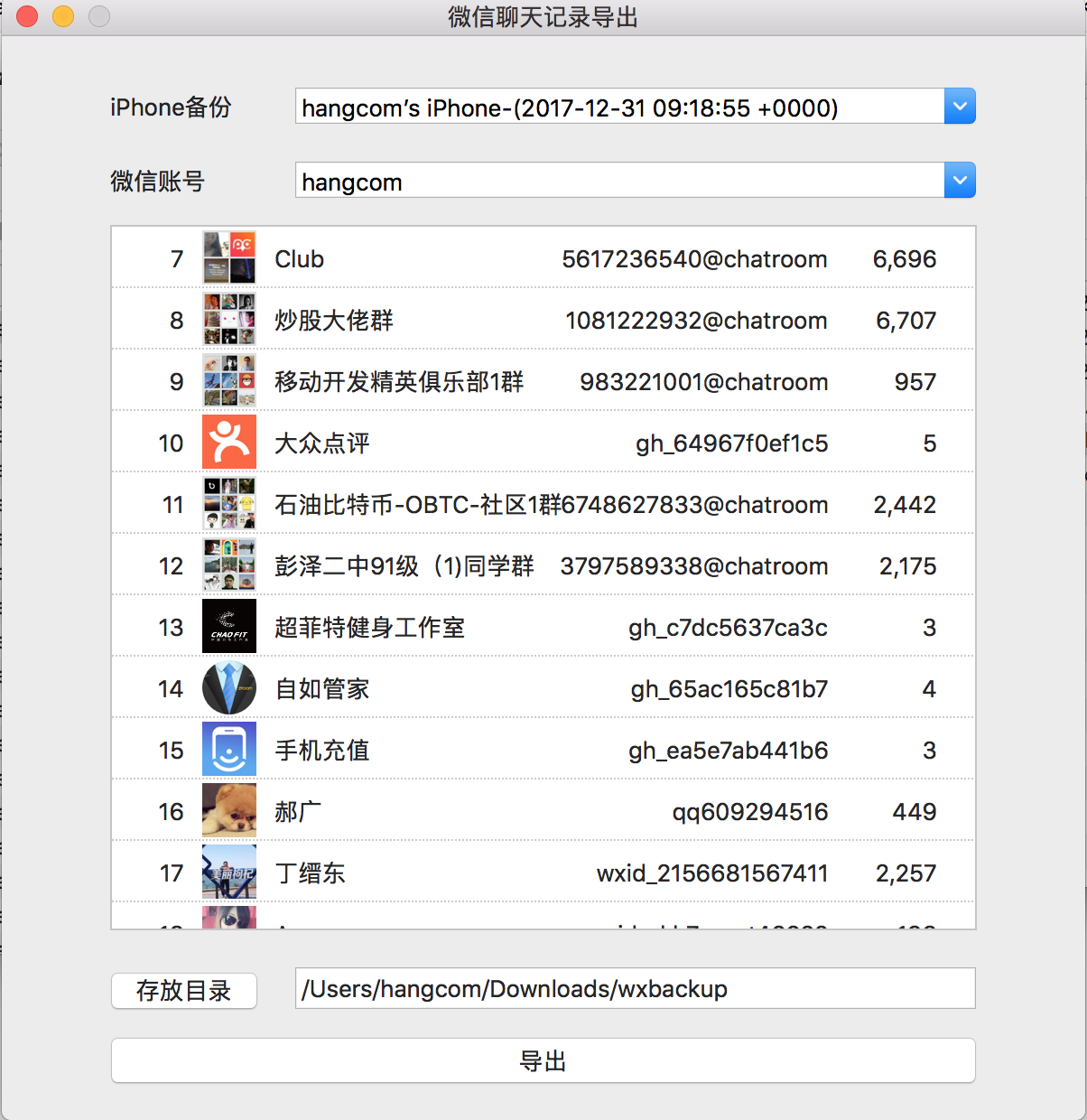Select 移动开发精英俱乐部1群 chat name
1087x1120 pixels.
tap(399, 382)
